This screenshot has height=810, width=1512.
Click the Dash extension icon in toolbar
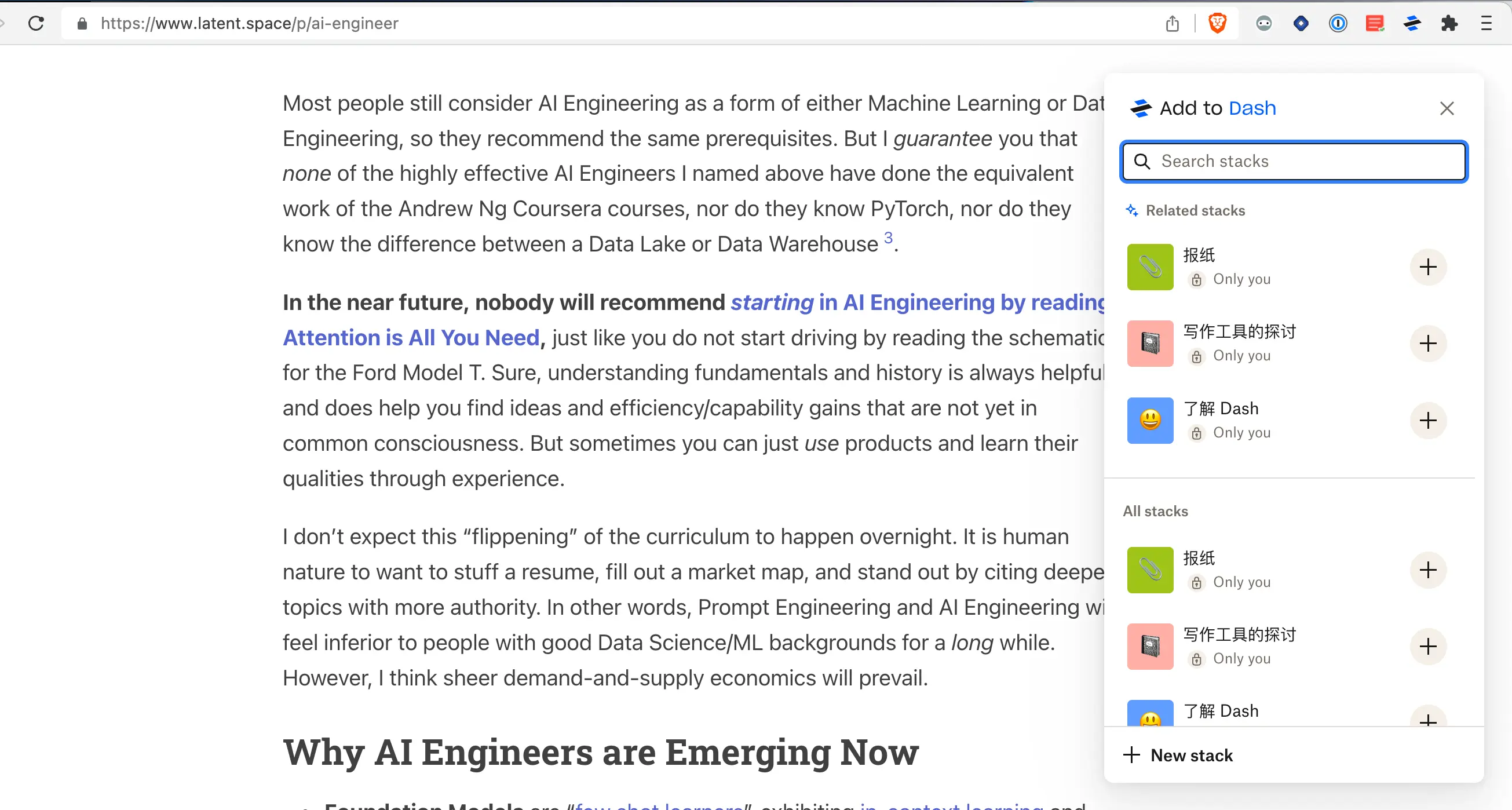tap(1412, 24)
